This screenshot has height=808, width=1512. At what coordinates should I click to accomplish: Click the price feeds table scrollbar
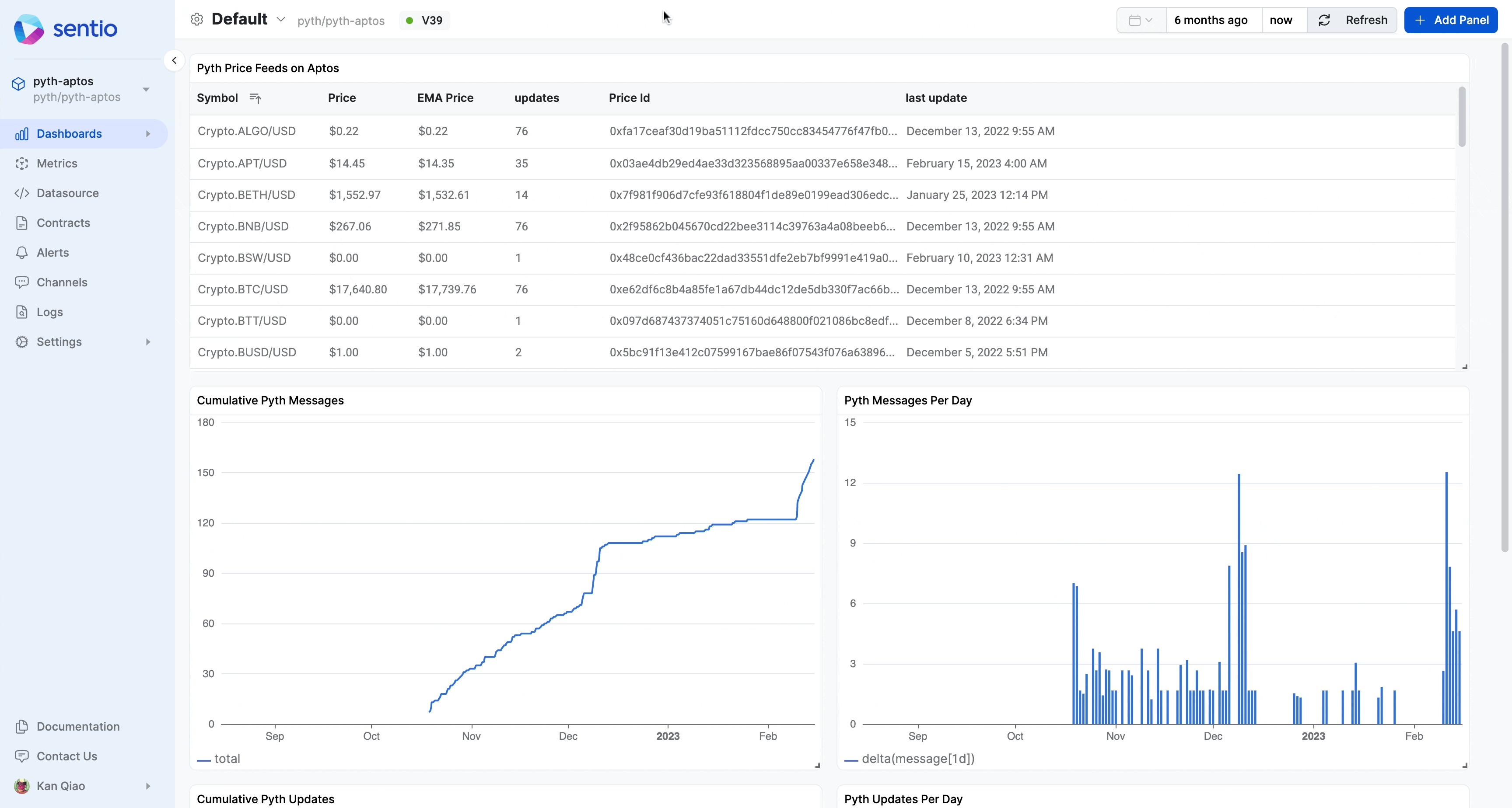(x=1462, y=117)
